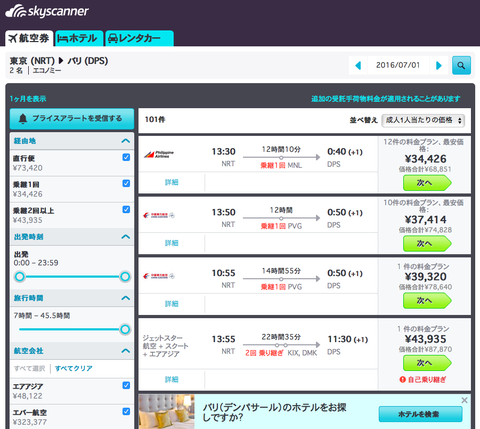Click the Philippine Airlines logo

(159, 154)
